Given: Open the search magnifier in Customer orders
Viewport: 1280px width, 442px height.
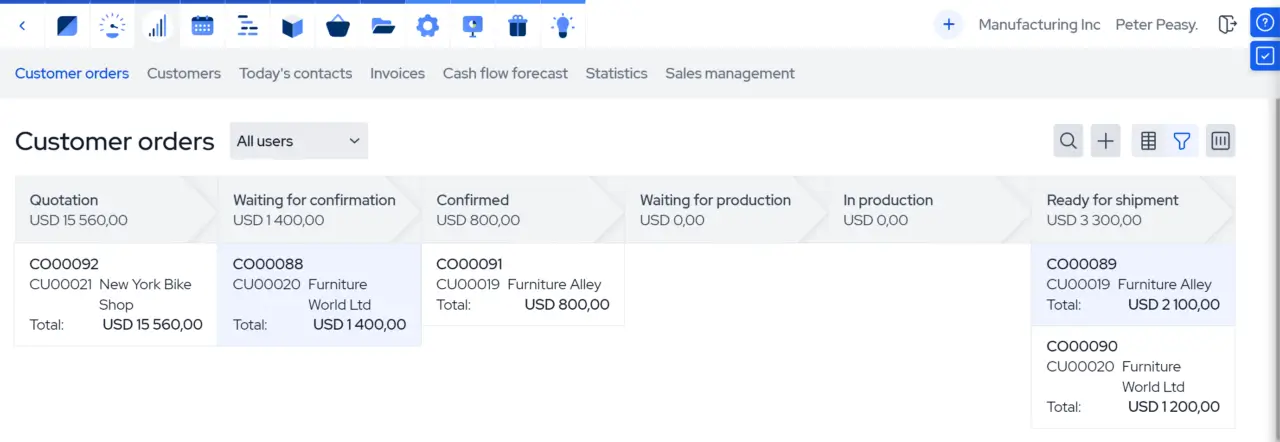Looking at the screenshot, I should tap(1068, 141).
